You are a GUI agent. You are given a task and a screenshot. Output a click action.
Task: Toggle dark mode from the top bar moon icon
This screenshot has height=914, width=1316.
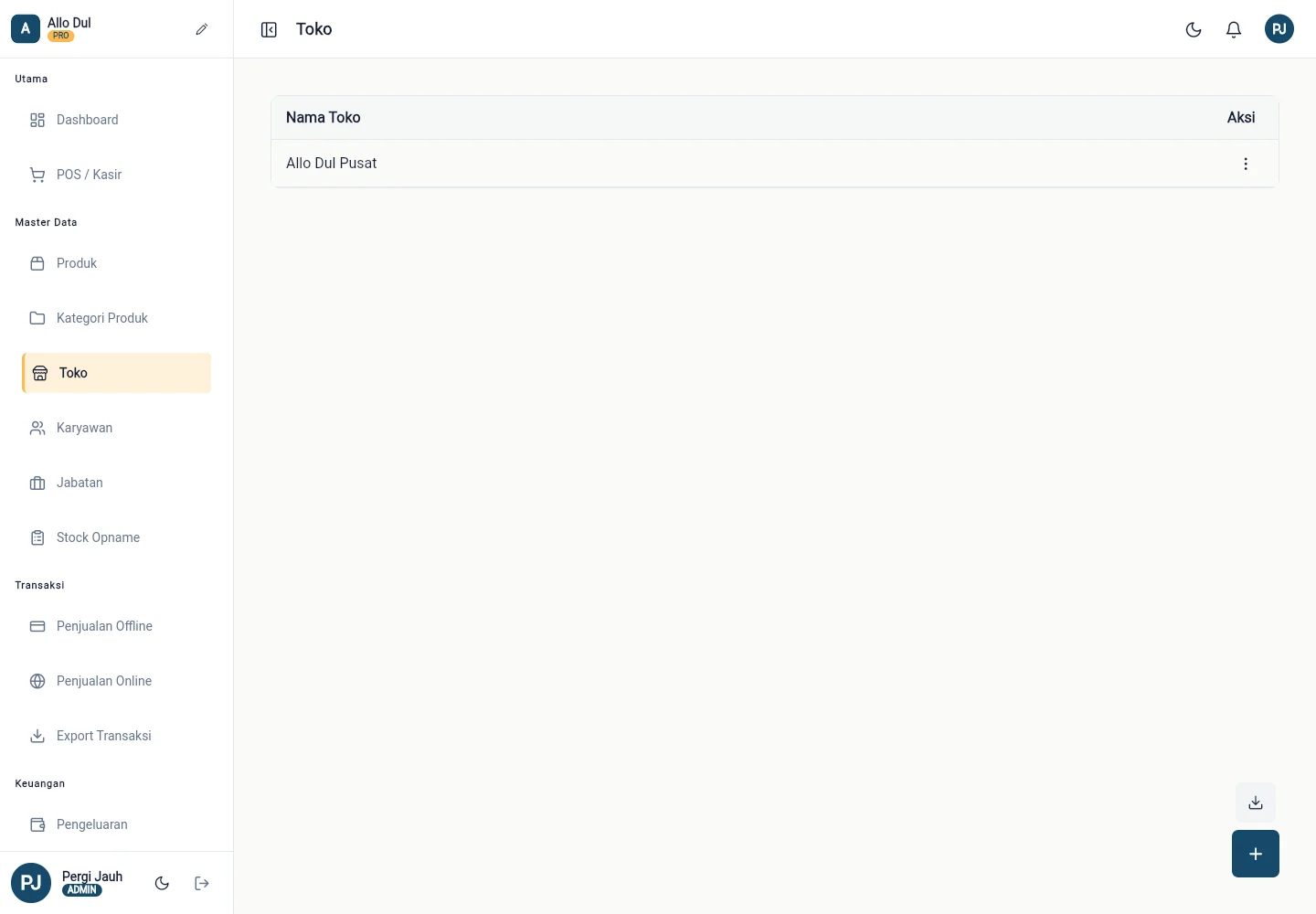[1194, 29]
